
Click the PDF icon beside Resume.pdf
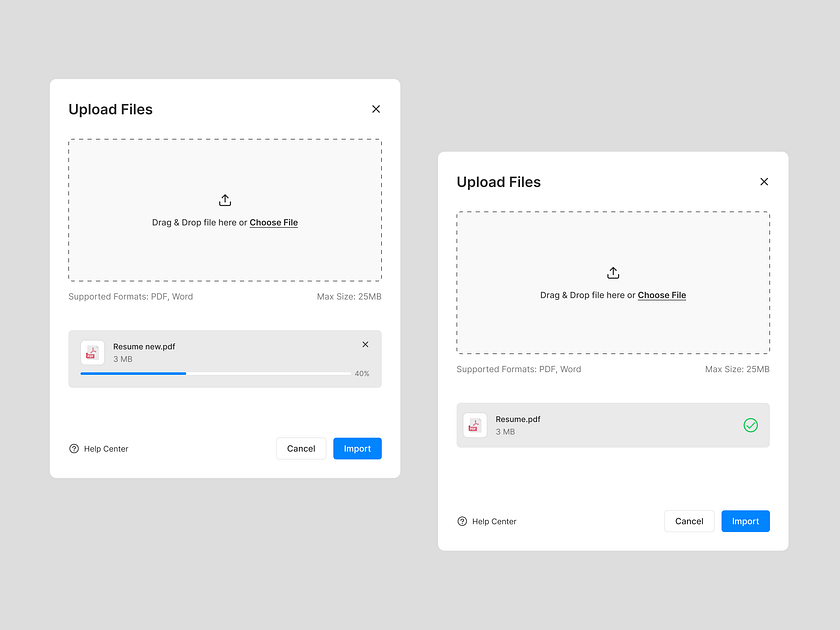tap(475, 425)
